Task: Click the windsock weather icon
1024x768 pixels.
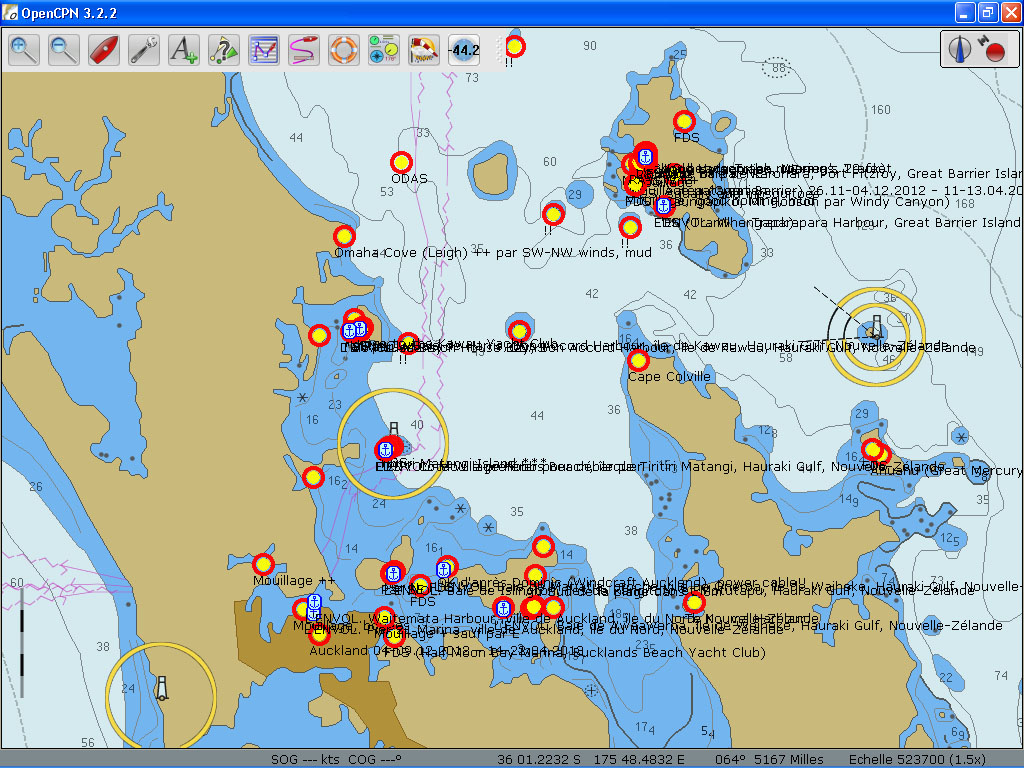Action: [x=424, y=50]
